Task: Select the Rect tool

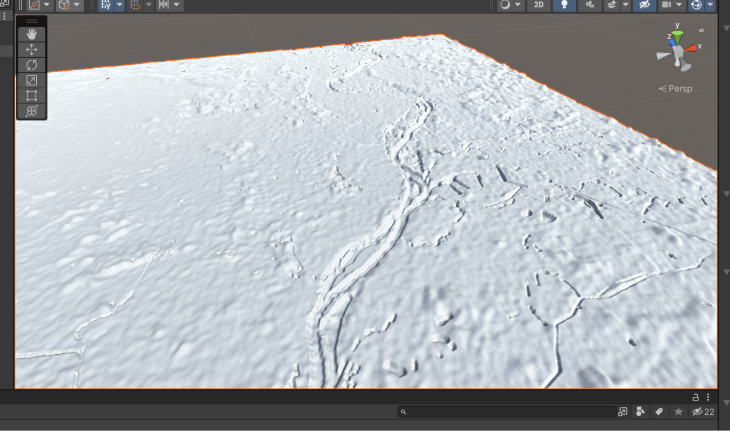Action: click(32, 96)
